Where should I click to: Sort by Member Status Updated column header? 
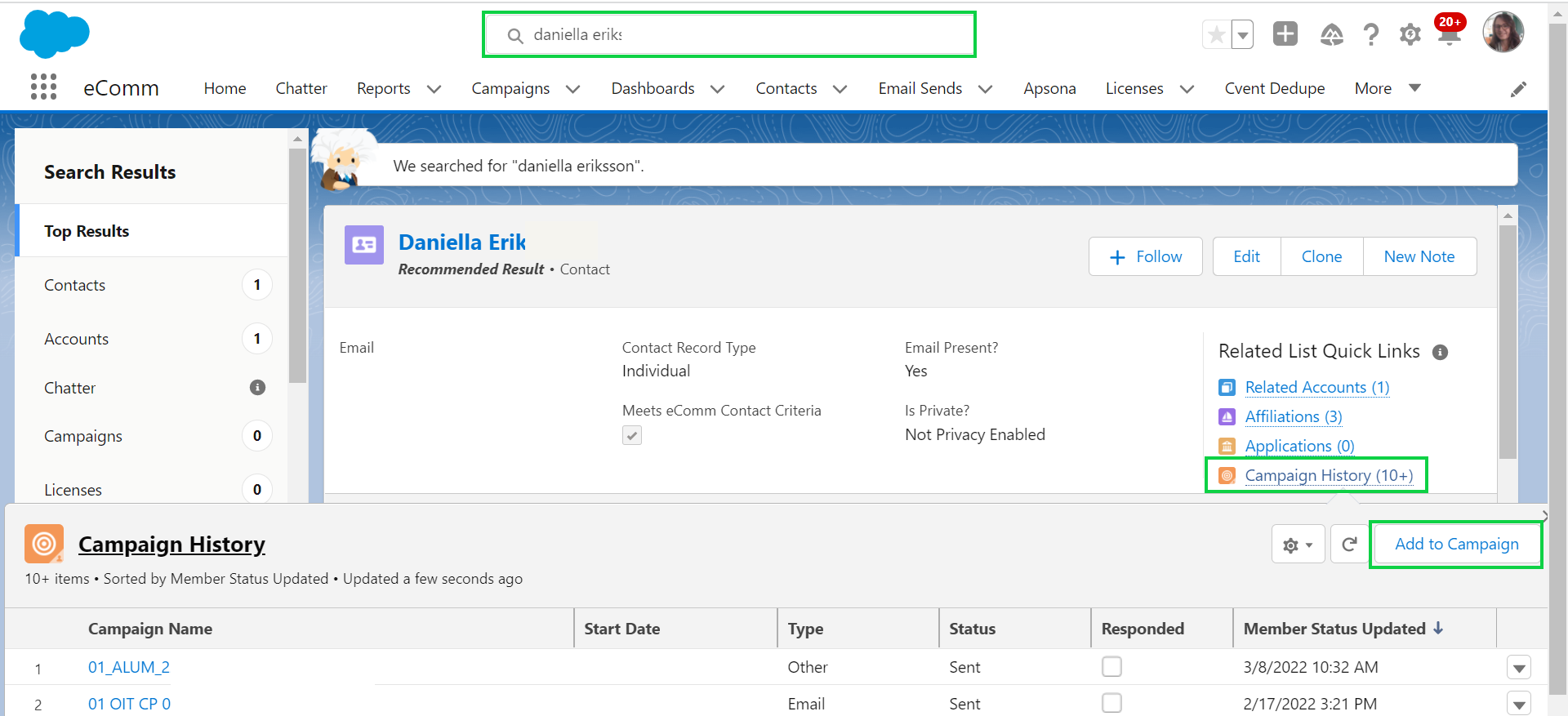click(1343, 629)
